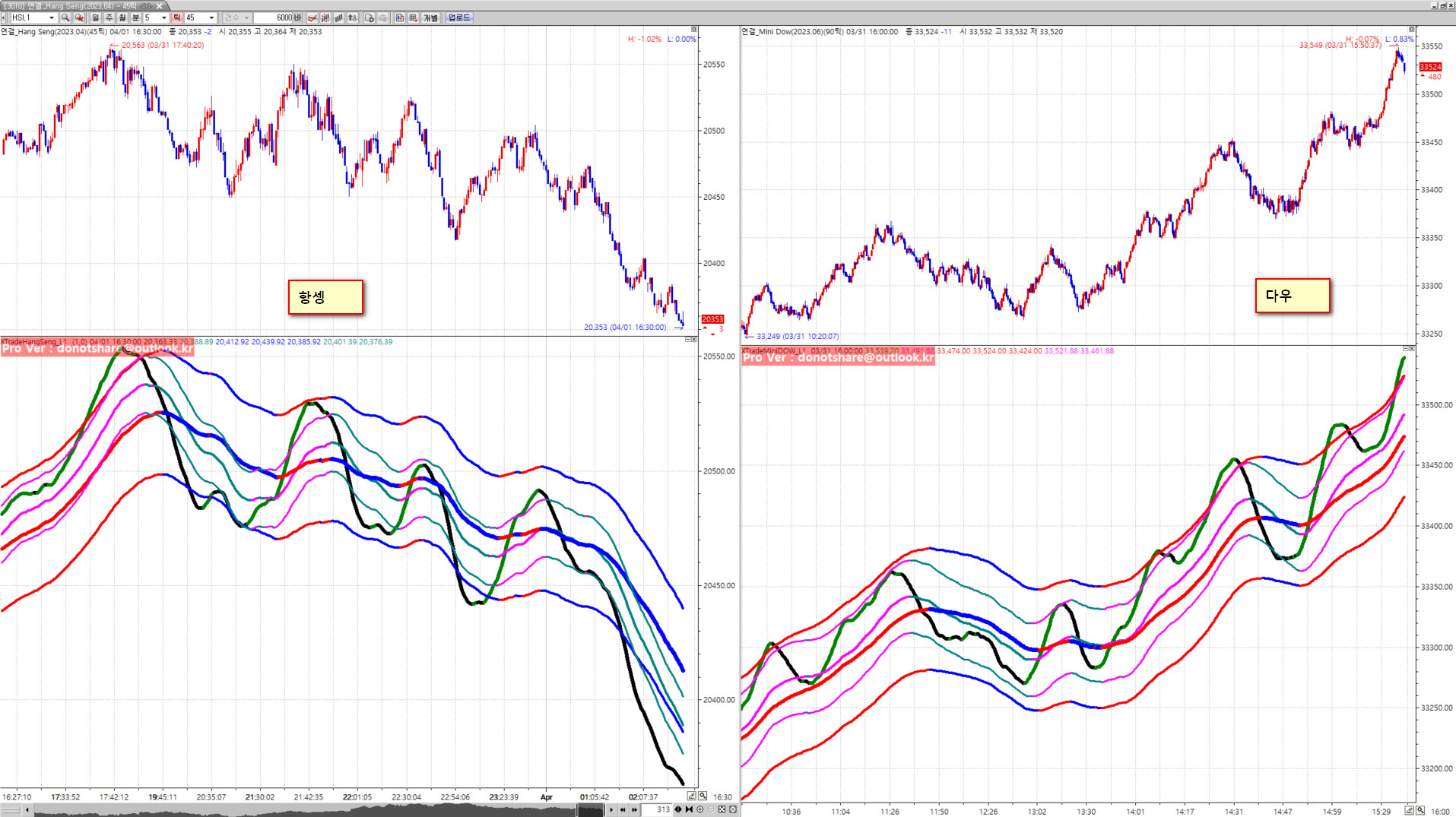Click the crosshair circle-plus icon
The width and height of the screenshot is (1456, 817).
(x=700, y=810)
